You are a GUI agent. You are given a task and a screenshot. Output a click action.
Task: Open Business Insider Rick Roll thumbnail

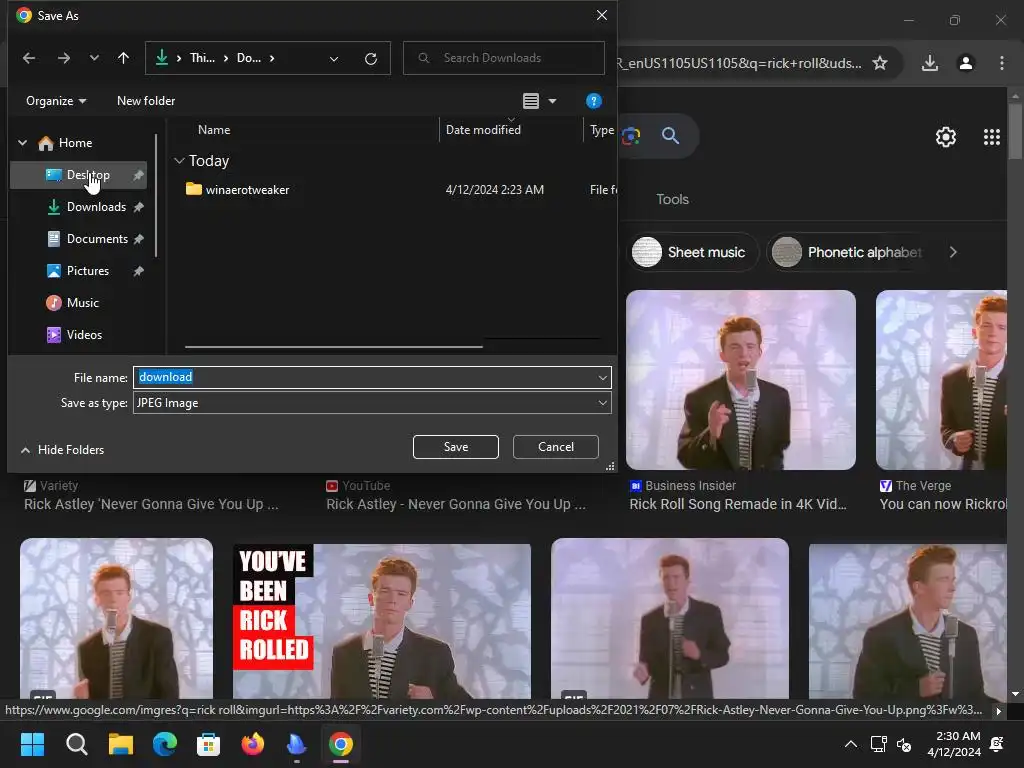tap(741, 379)
